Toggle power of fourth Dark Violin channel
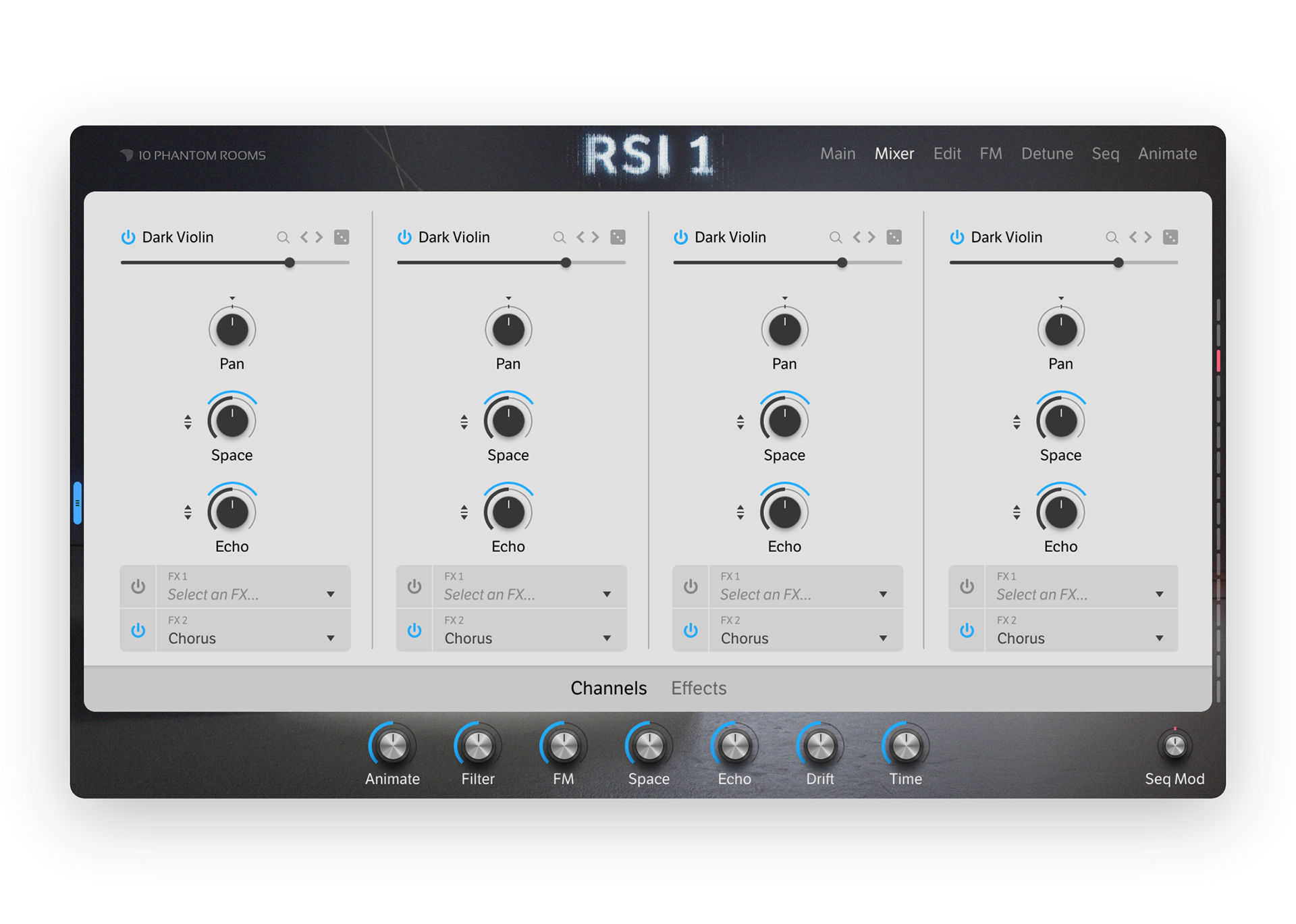This screenshot has height=924, width=1296. [x=957, y=237]
